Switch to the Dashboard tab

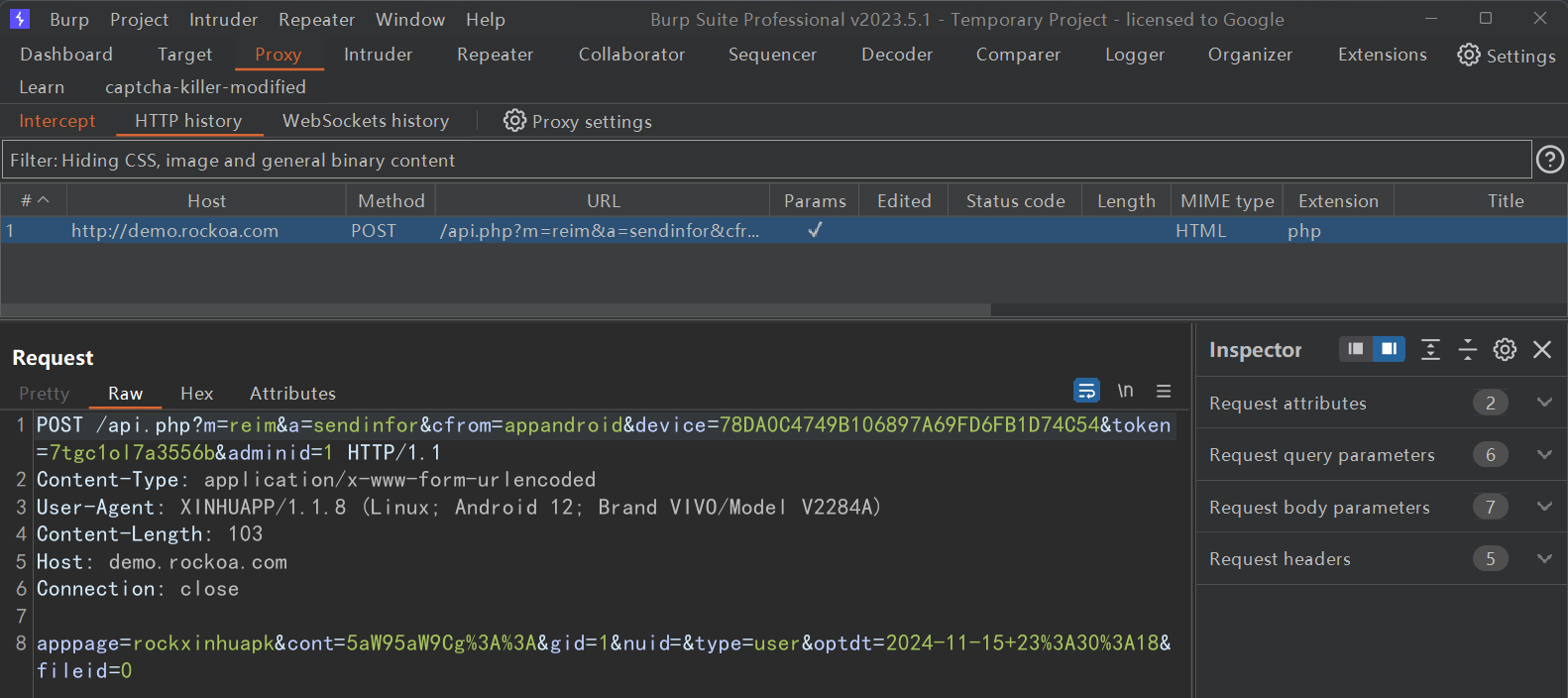(x=66, y=55)
